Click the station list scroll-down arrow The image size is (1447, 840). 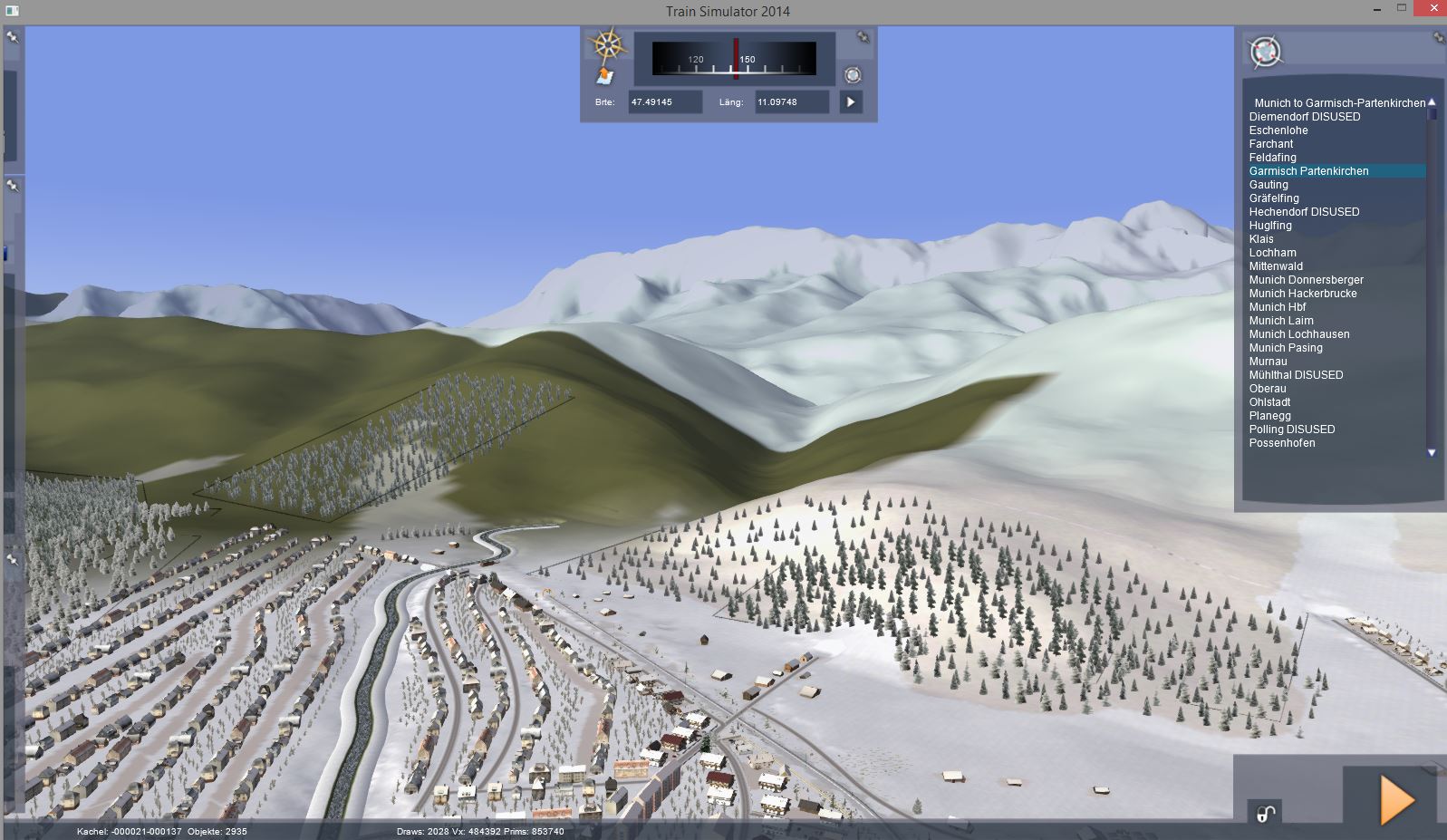(1432, 452)
